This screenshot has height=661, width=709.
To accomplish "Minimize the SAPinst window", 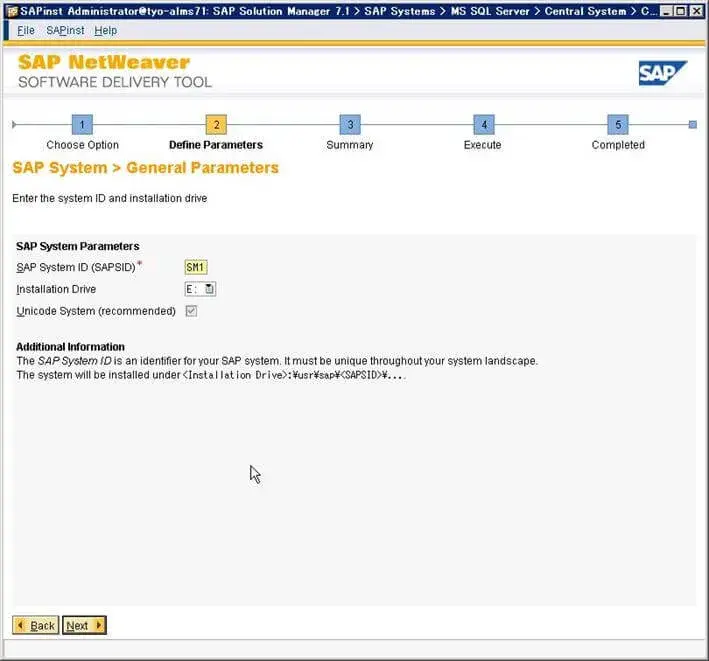I will (x=666, y=11).
